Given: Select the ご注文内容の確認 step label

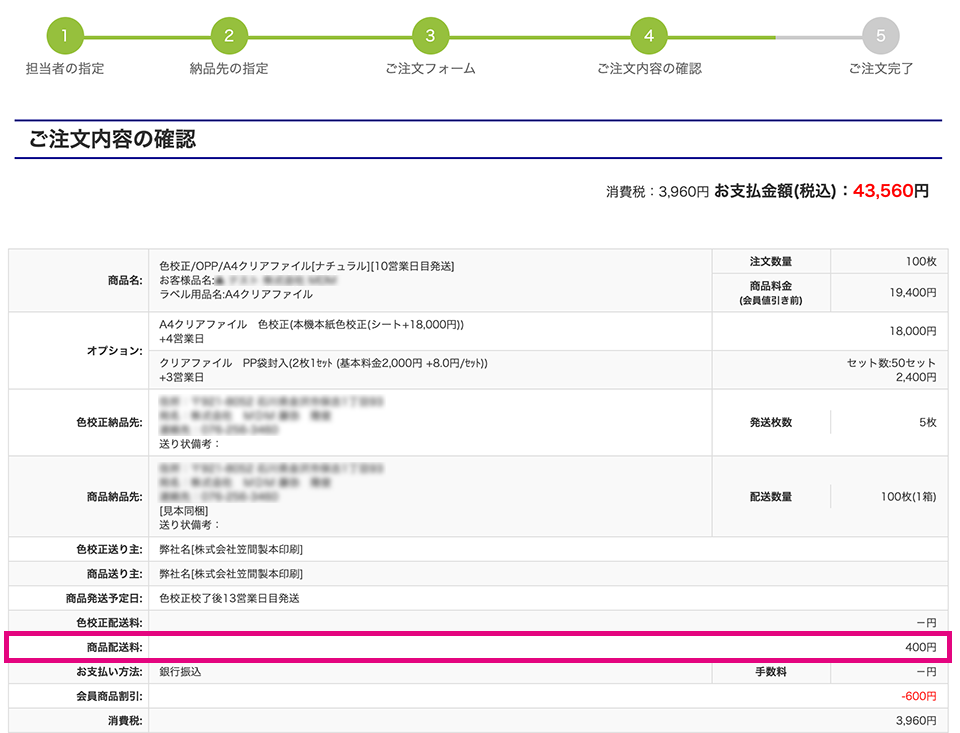Looking at the screenshot, I should 649,69.
